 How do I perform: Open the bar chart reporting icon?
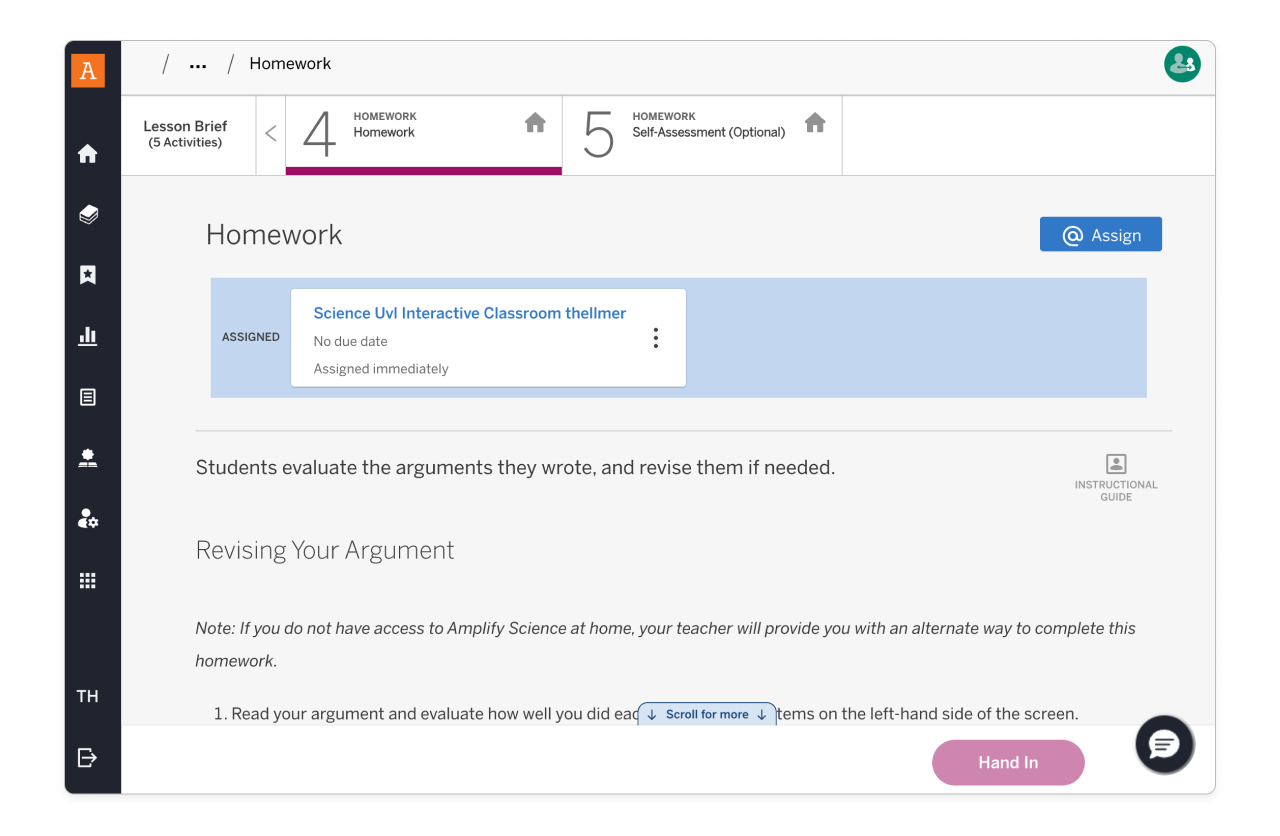[x=88, y=336]
